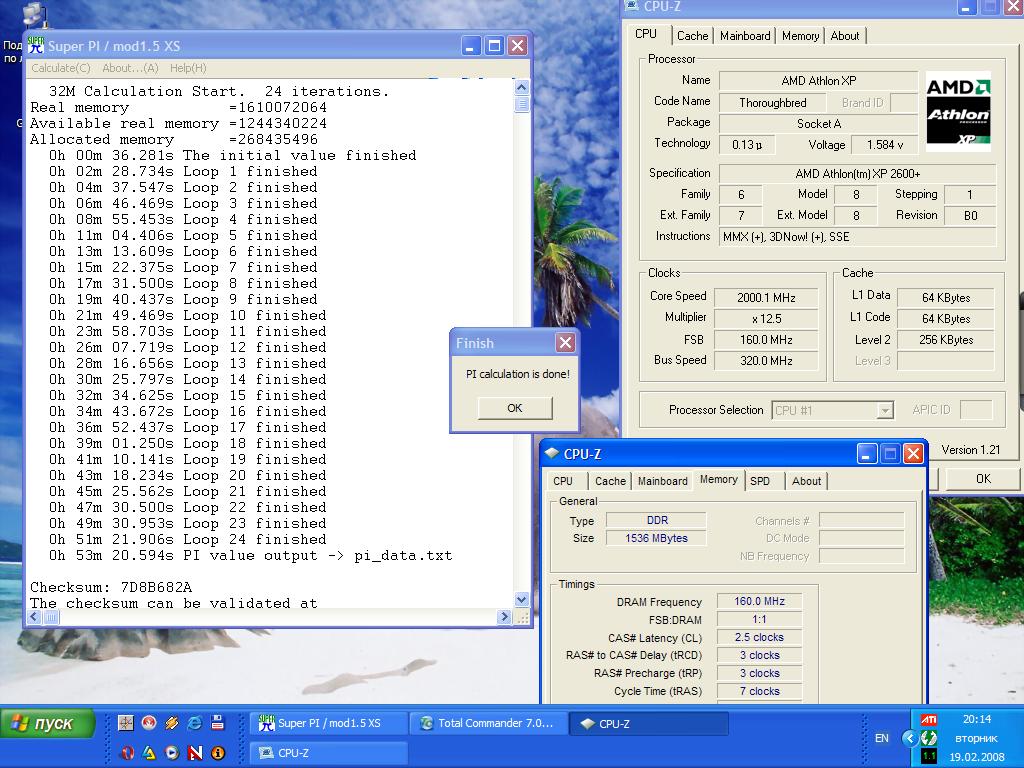Open Calculate(C) menu in Super PI

point(61,68)
